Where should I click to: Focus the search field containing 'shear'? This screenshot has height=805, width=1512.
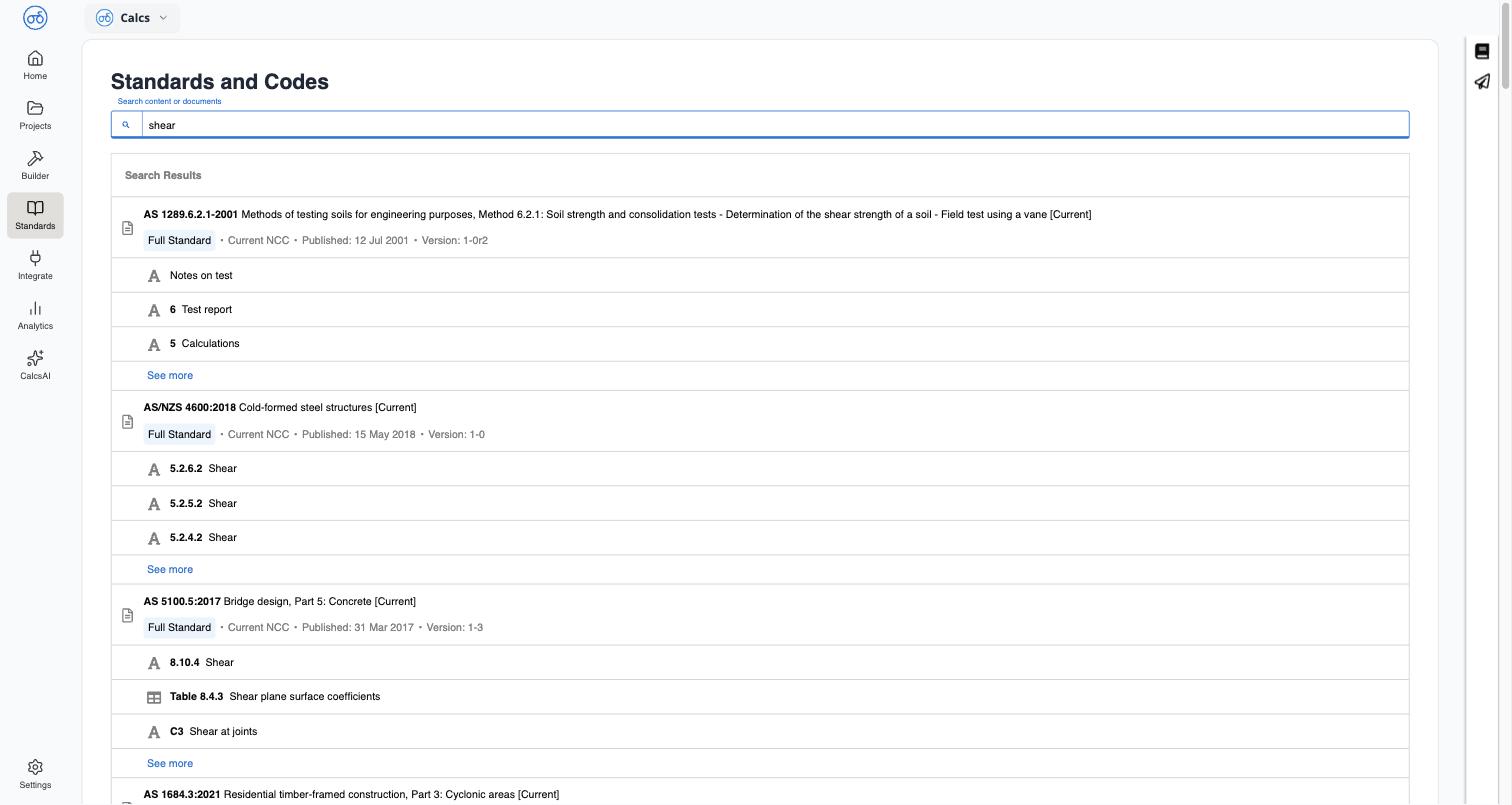pyautogui.click(x=775, y=125)
